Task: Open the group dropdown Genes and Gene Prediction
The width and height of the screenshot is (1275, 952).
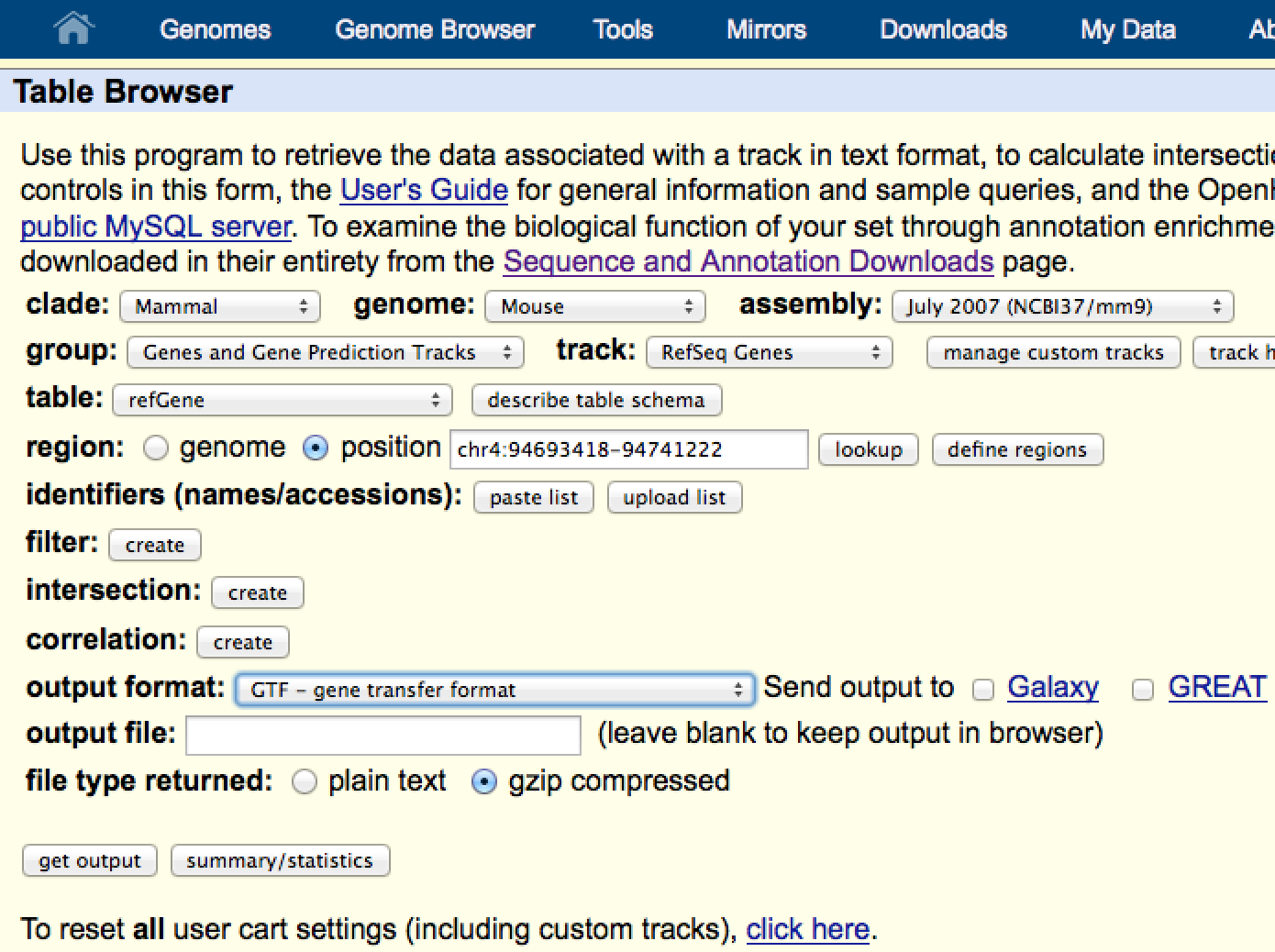Action: (x=326, y=352)
